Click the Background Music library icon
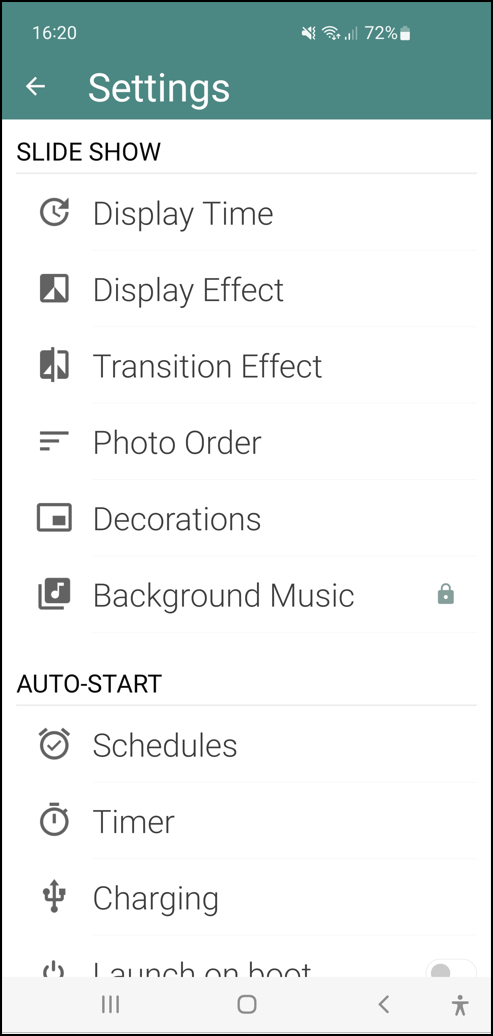493x1036 pixels. (54, 594)
